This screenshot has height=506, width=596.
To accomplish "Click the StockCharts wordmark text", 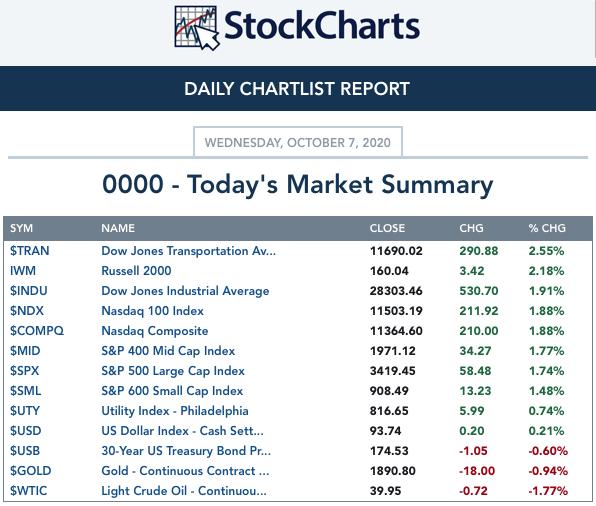I will [322, 26].
